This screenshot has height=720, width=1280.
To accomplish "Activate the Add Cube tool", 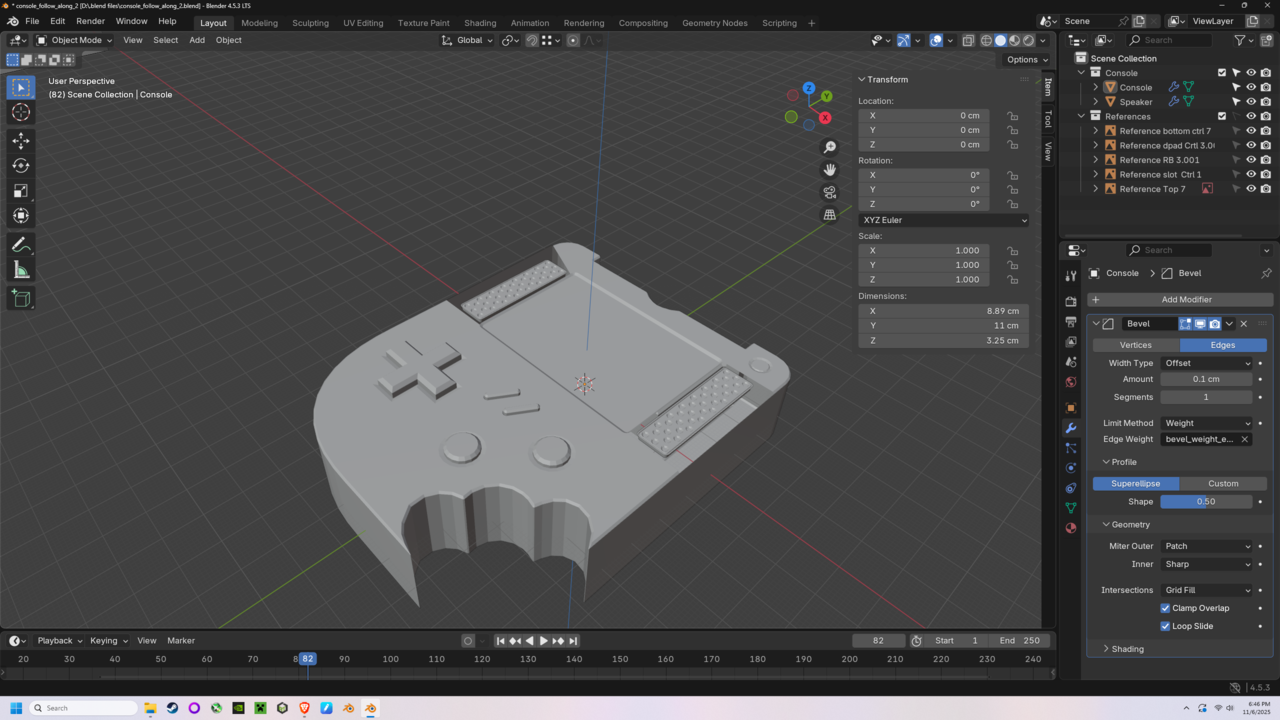I will pos(21,298).
